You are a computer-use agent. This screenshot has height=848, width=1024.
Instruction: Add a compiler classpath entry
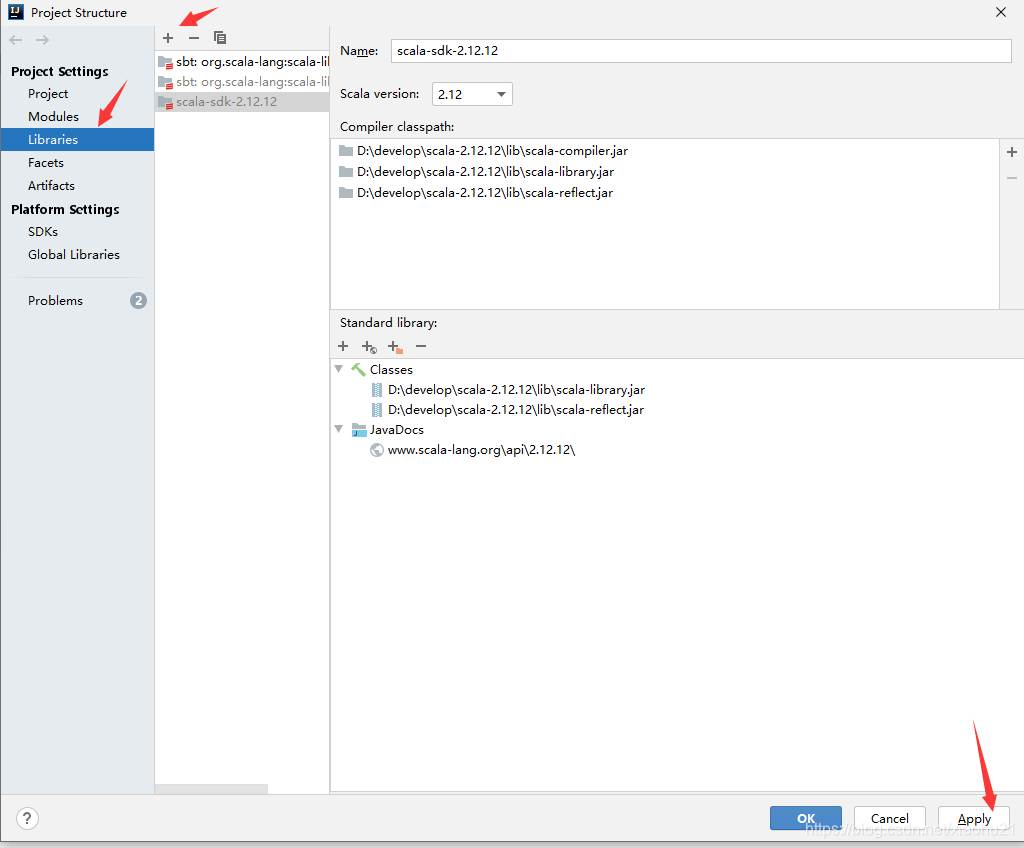click(1012, 152)
